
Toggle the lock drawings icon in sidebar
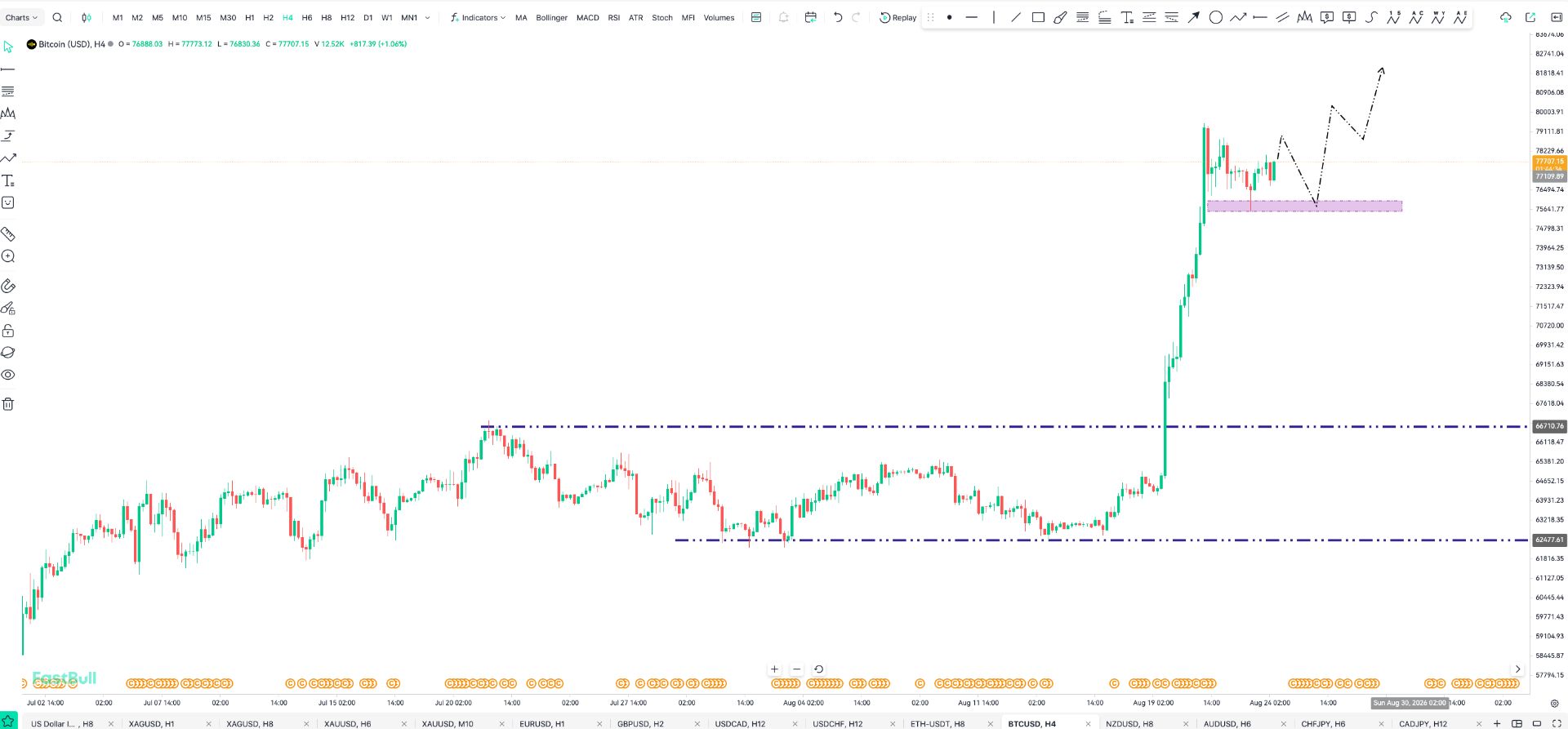coord(8,331)
